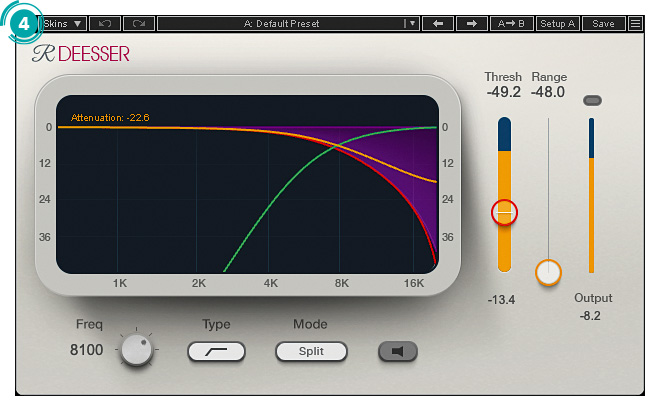Click the Type label
Screen dimensions: 660x411
click(216, 325)
